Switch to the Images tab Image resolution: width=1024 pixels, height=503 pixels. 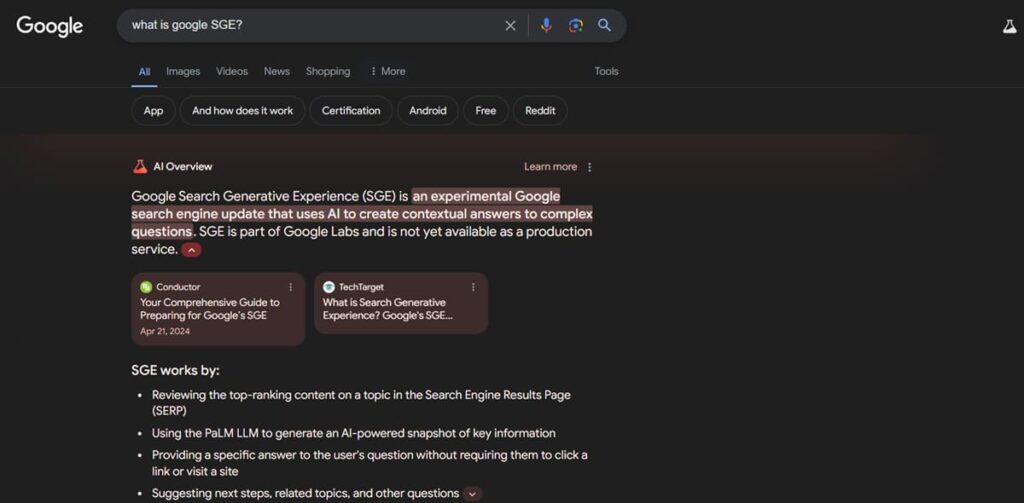(x=183, y=71)
